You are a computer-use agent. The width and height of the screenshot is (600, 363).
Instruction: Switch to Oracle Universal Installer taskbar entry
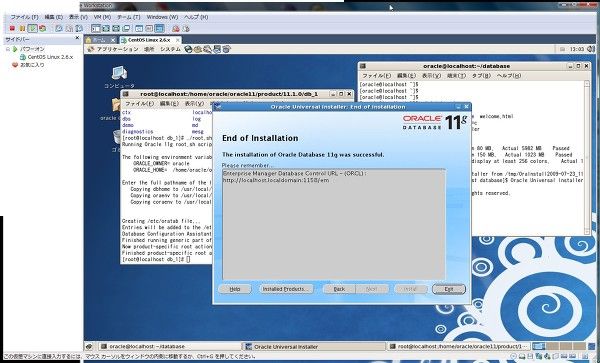(314, 347)
